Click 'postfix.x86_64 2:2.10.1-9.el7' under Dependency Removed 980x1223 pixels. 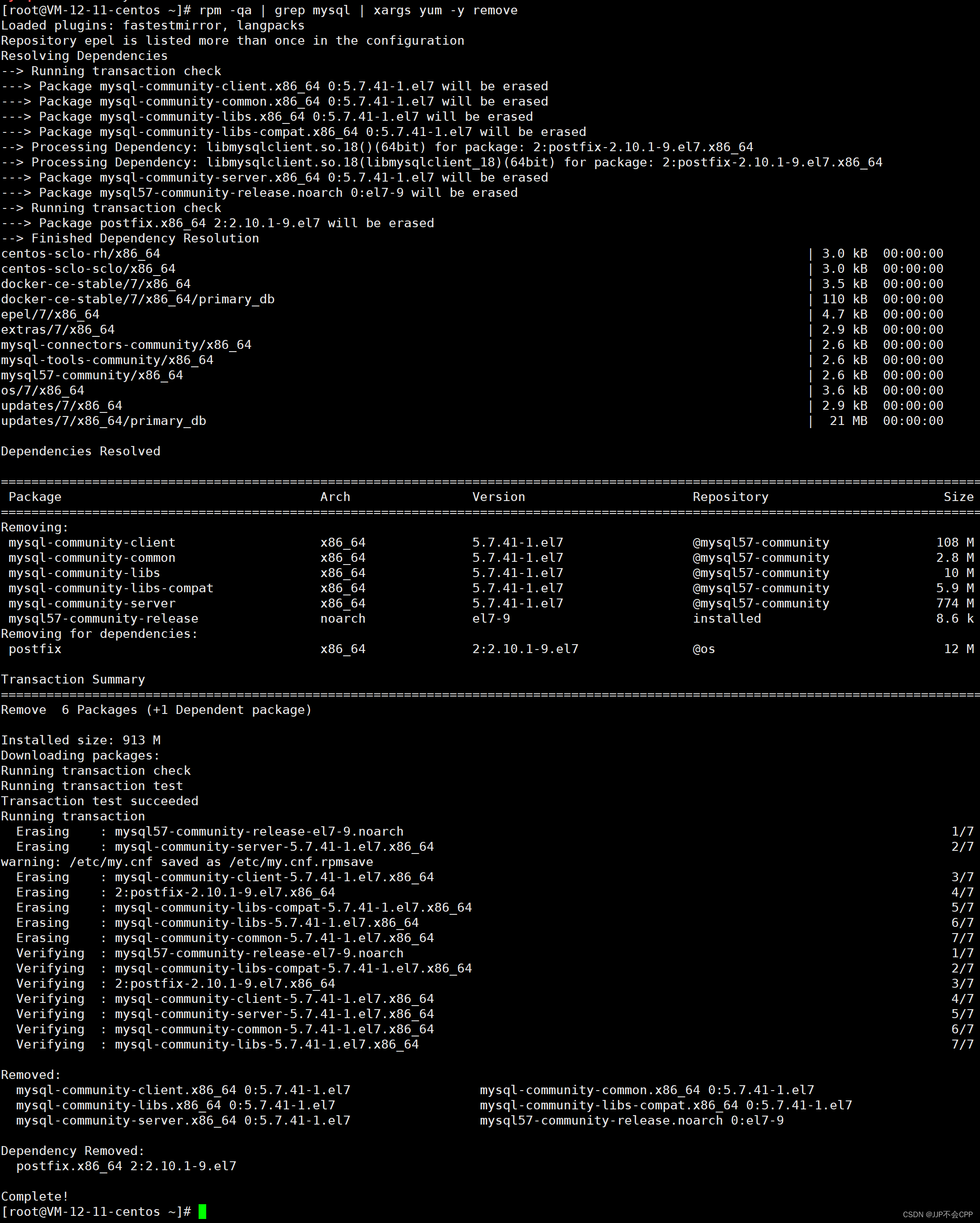127,1166
